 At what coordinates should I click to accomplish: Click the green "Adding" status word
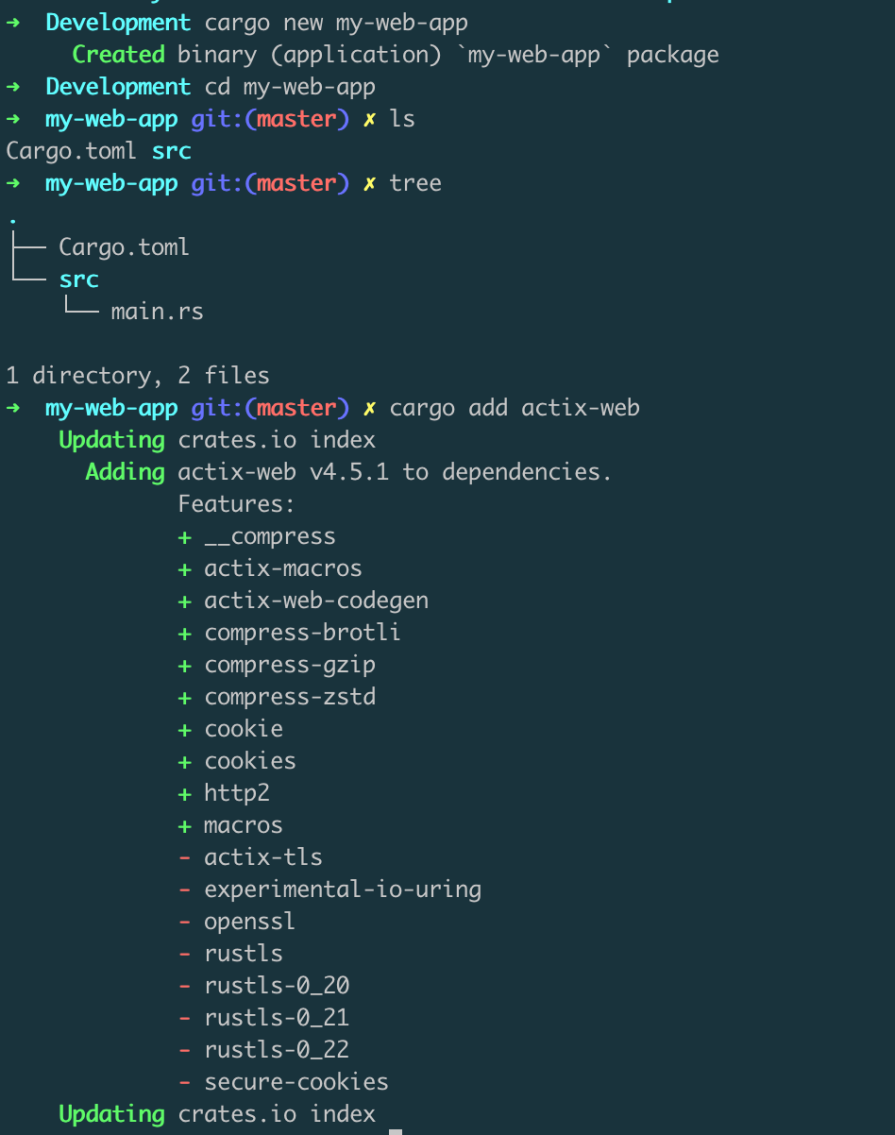125,472
